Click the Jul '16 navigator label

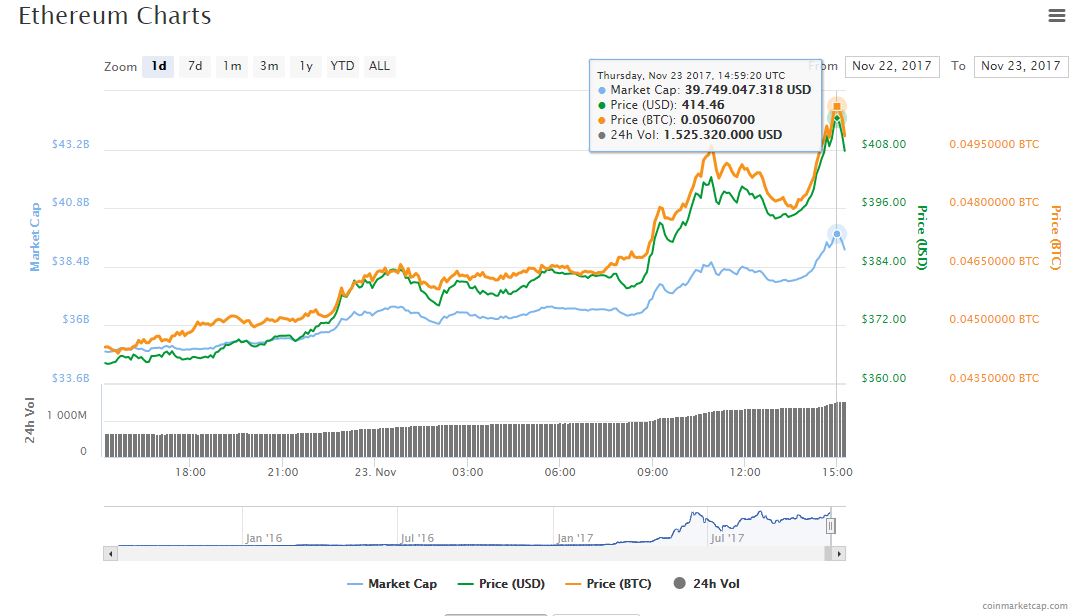pos(418,538)
